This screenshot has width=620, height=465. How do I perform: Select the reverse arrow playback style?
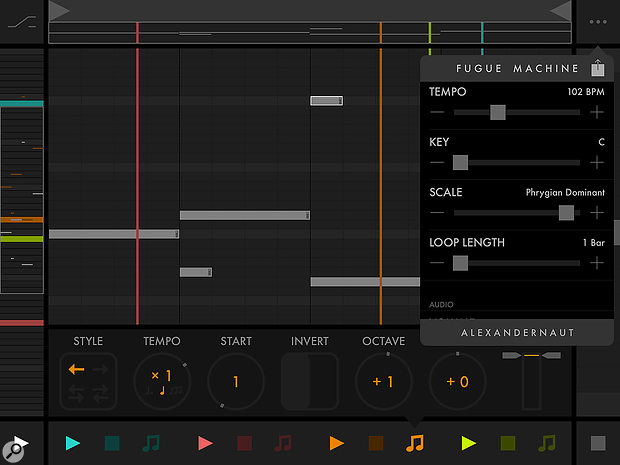(76, 369)
